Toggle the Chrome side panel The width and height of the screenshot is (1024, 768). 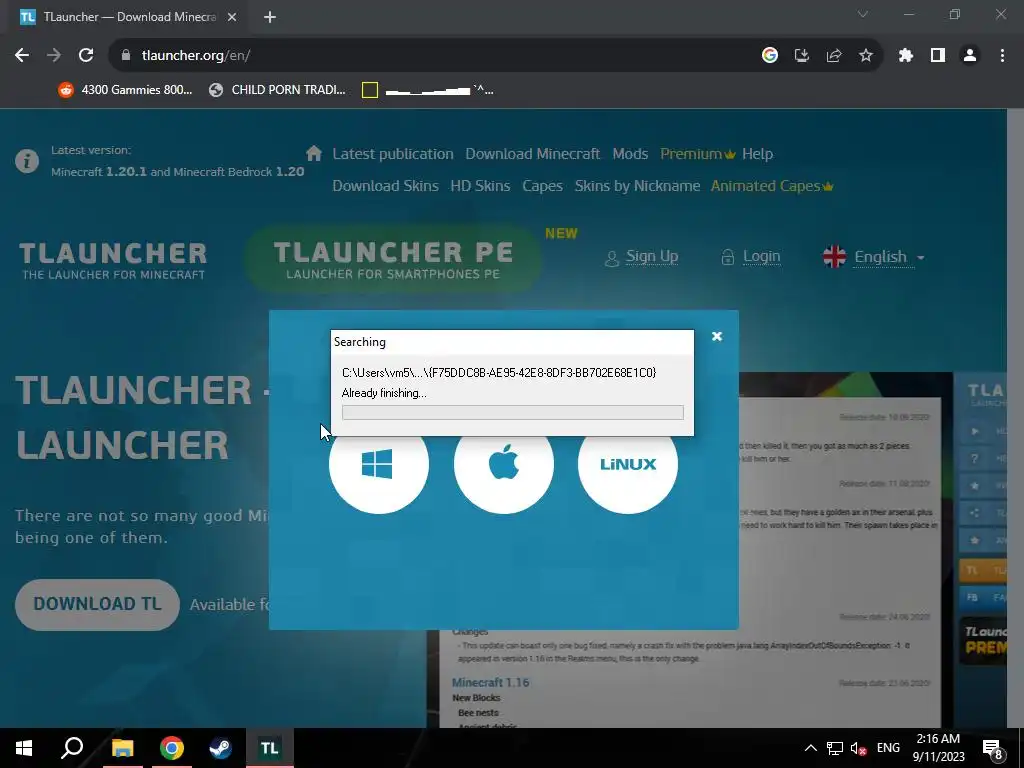click(x=938, y=56)
